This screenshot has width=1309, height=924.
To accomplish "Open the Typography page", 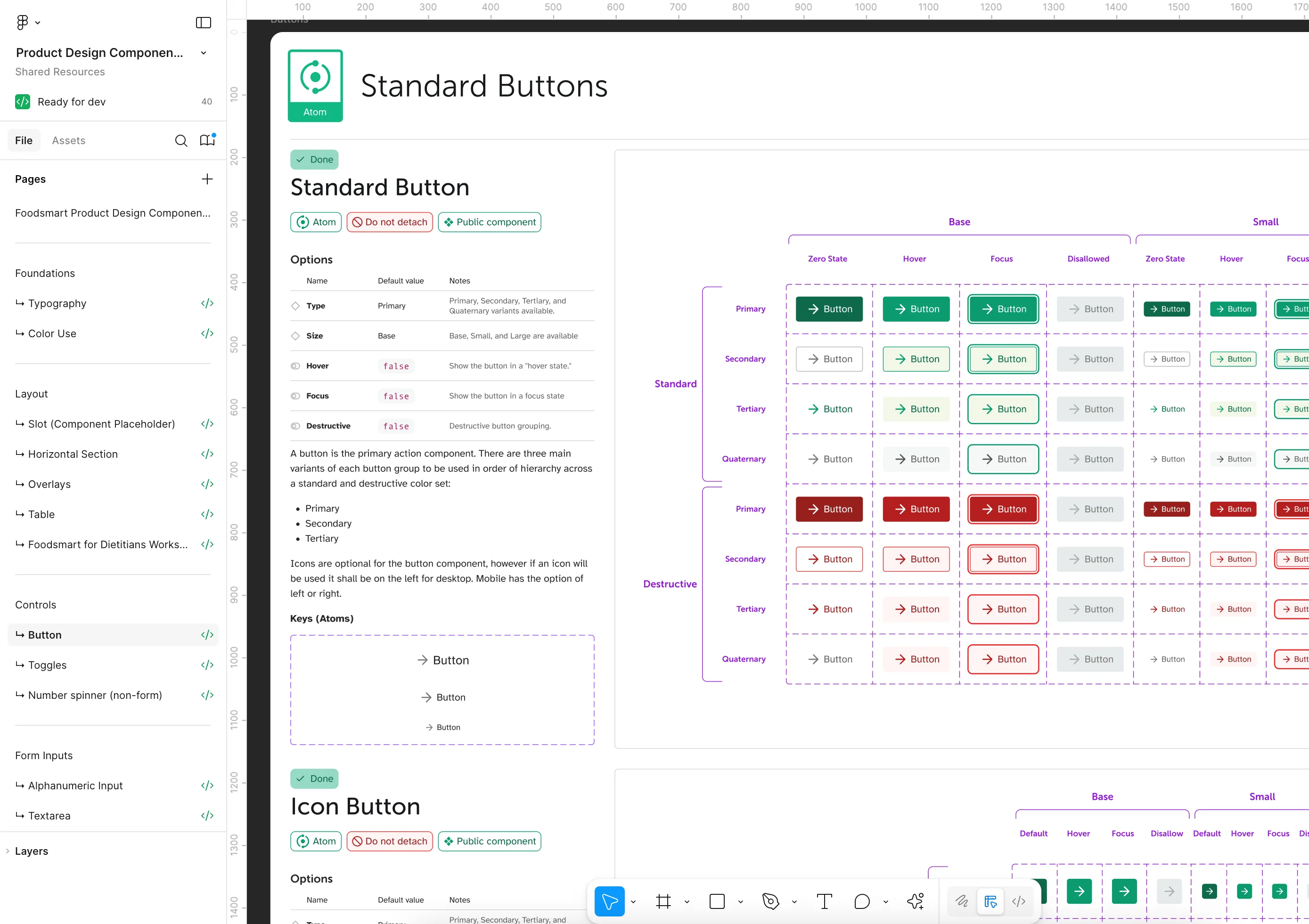I will 113,304.
